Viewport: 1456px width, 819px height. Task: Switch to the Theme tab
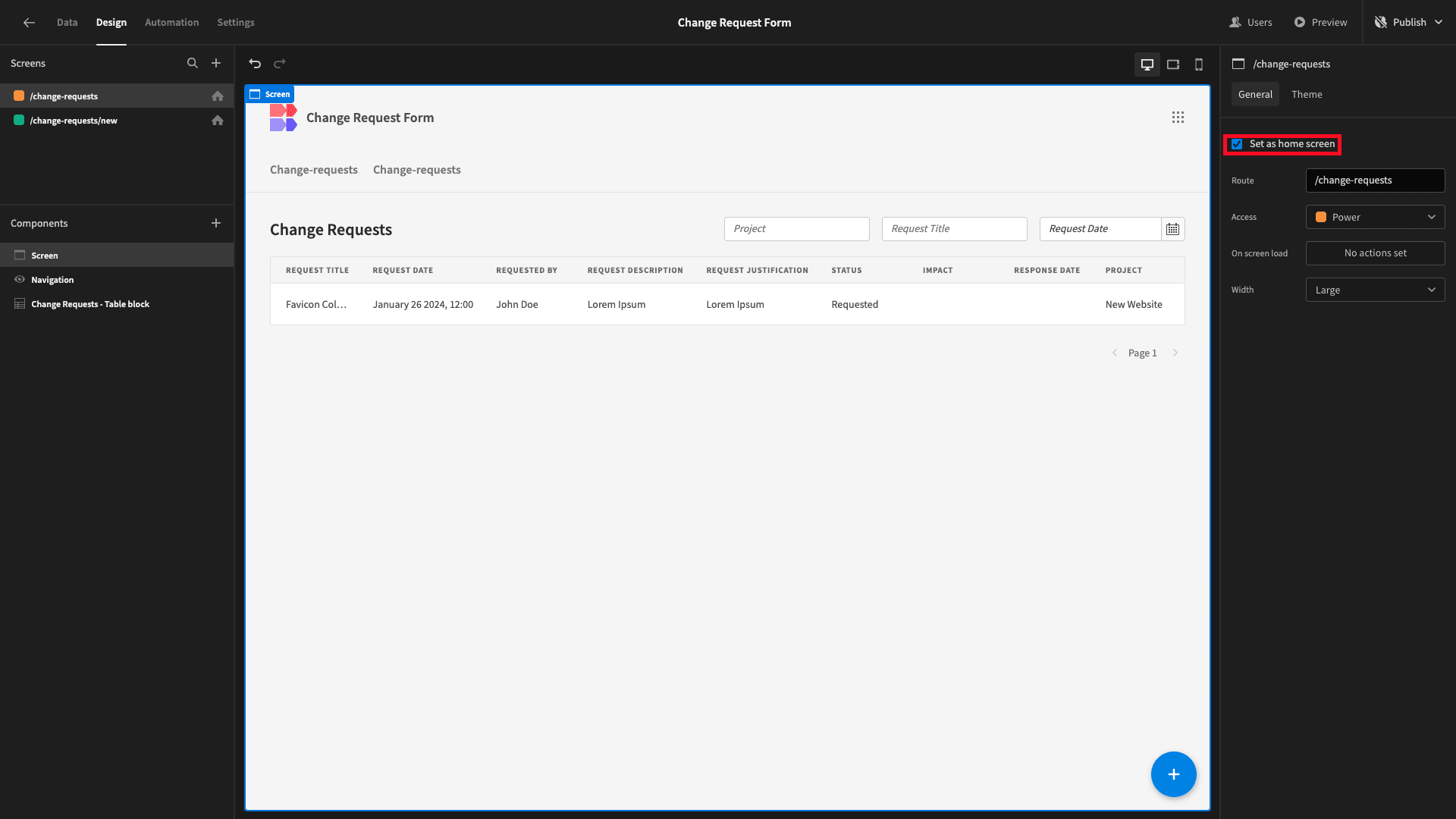click(1307, 95)
